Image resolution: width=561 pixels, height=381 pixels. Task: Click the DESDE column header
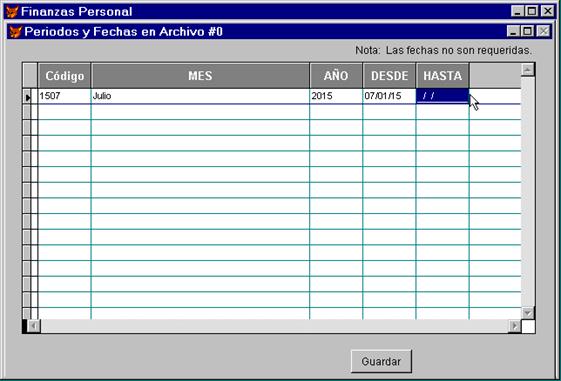click(x=389, y=75)
